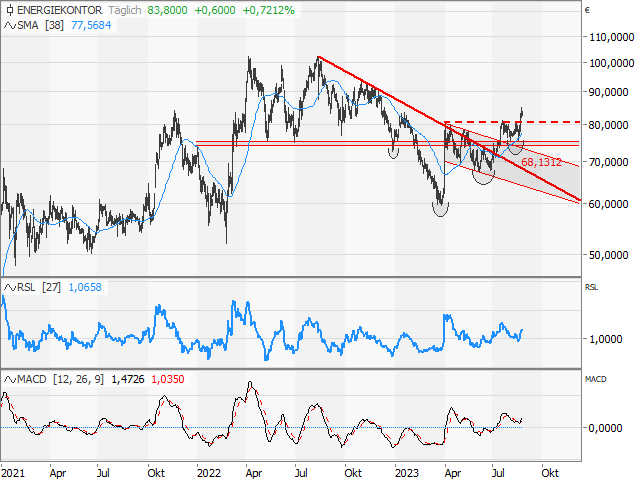Click the 2022 time axis label

click(x=209, y=473)
